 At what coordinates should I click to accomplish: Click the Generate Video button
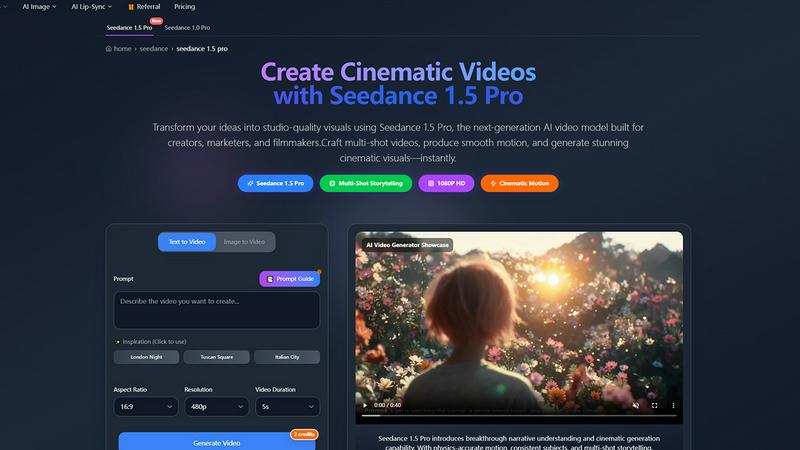[x=217, y=442]
